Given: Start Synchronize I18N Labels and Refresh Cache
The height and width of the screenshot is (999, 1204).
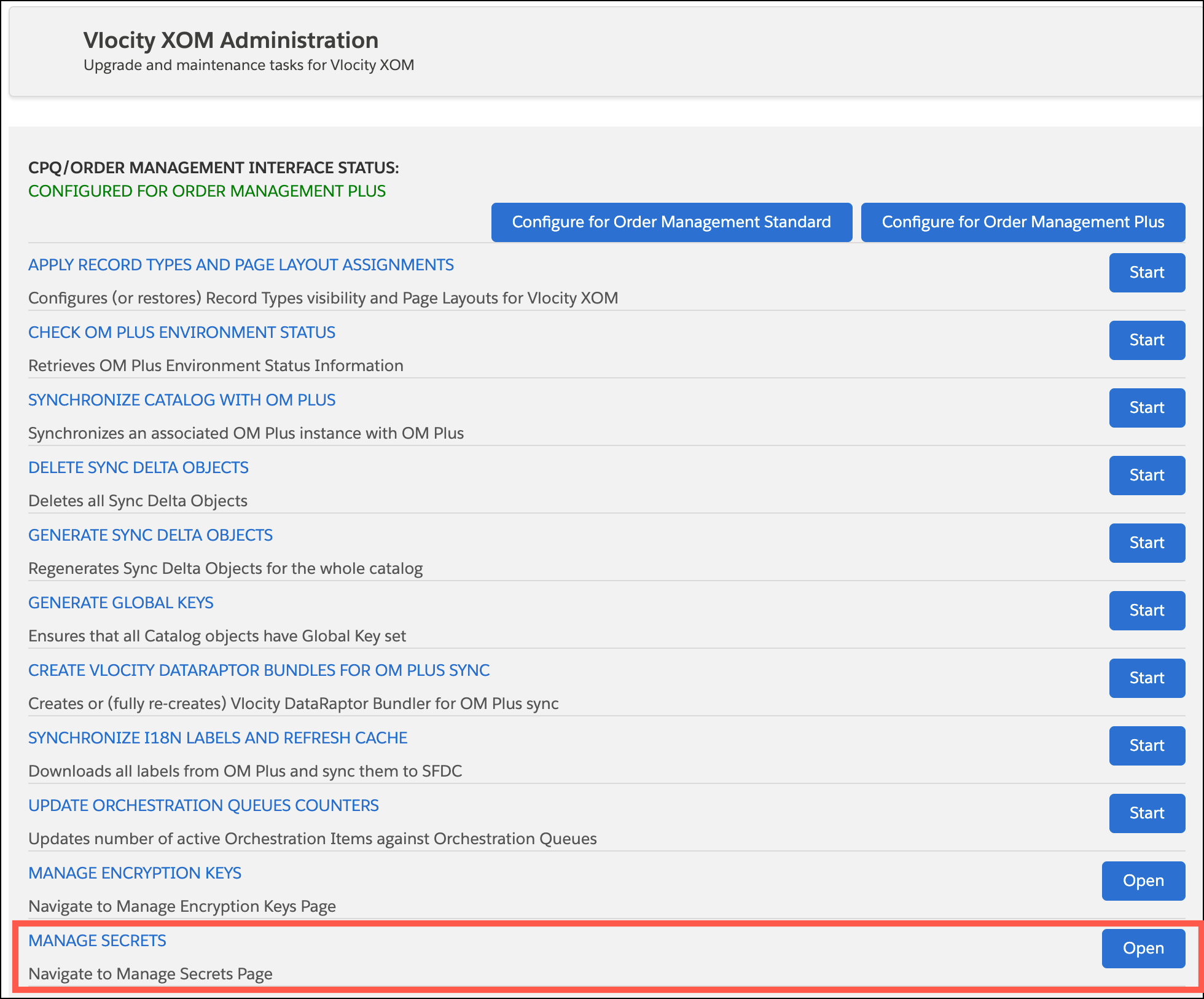Looking at the screenshot, I should (x=1147, y=746).
